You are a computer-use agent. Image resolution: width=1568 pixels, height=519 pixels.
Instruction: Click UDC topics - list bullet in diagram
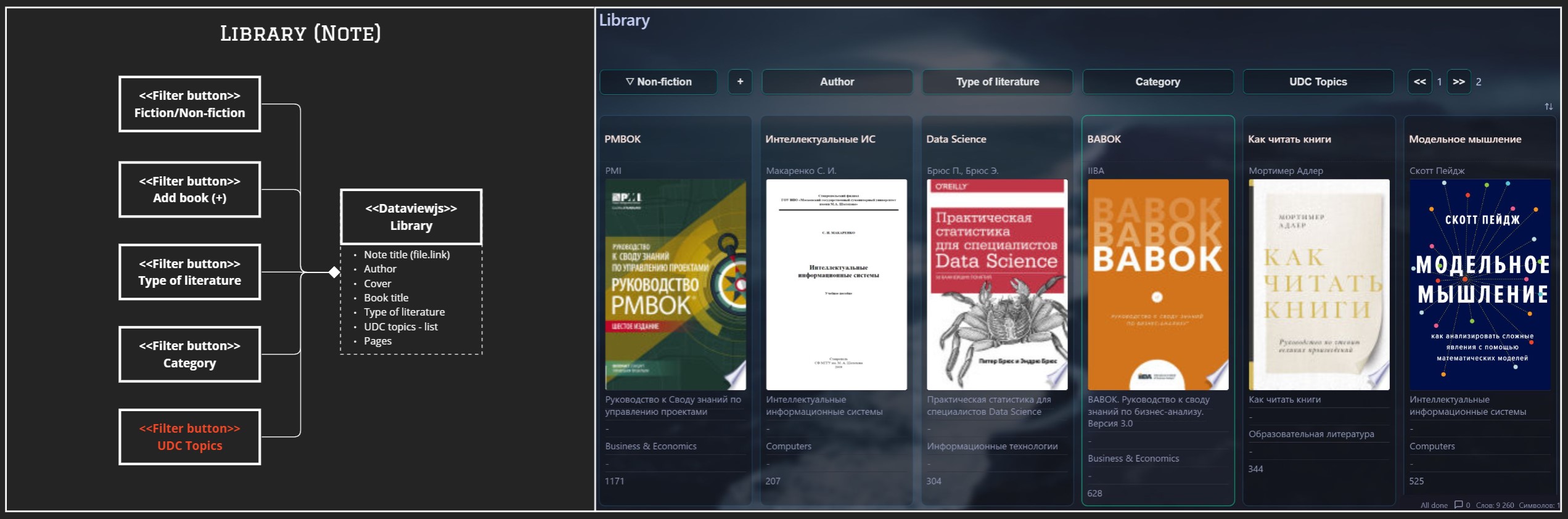(x=401, y=327)
